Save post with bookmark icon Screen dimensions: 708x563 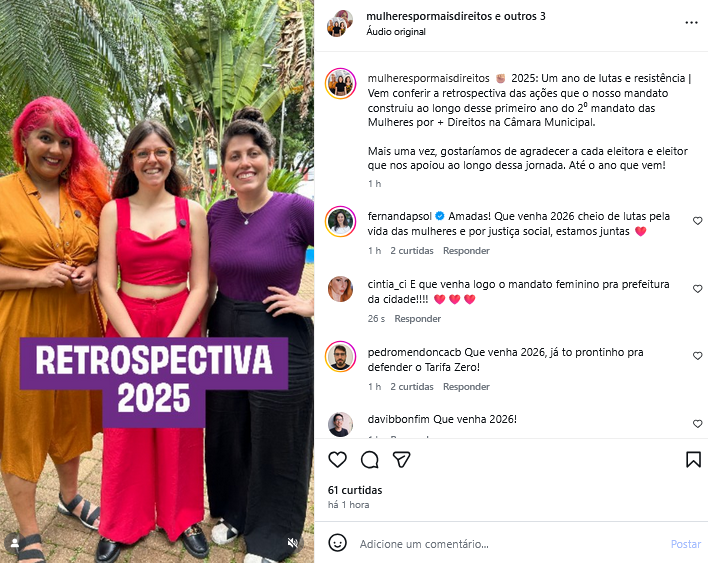[694, 460]
